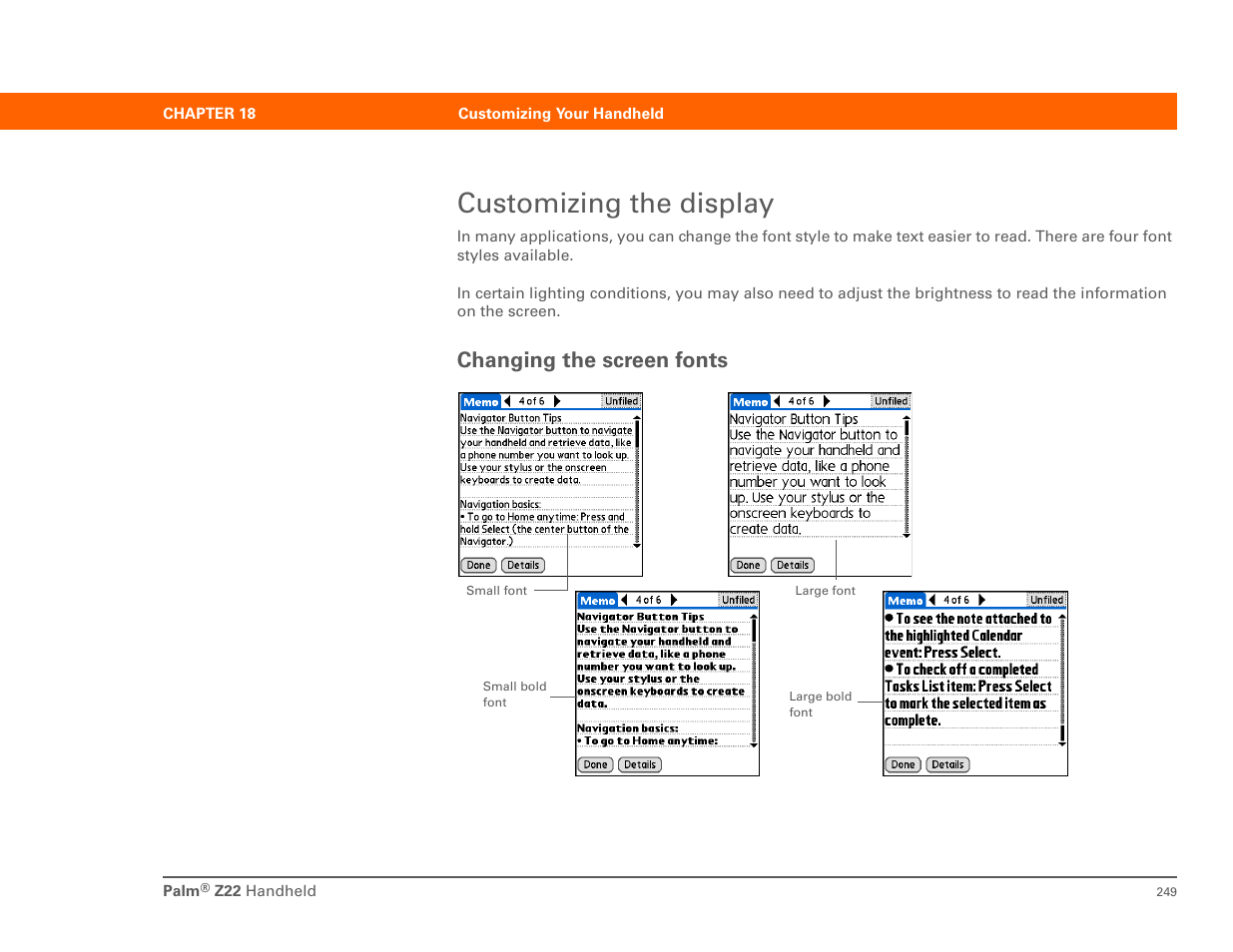Open Memo title menu in Large font screen

coord(750,402)
